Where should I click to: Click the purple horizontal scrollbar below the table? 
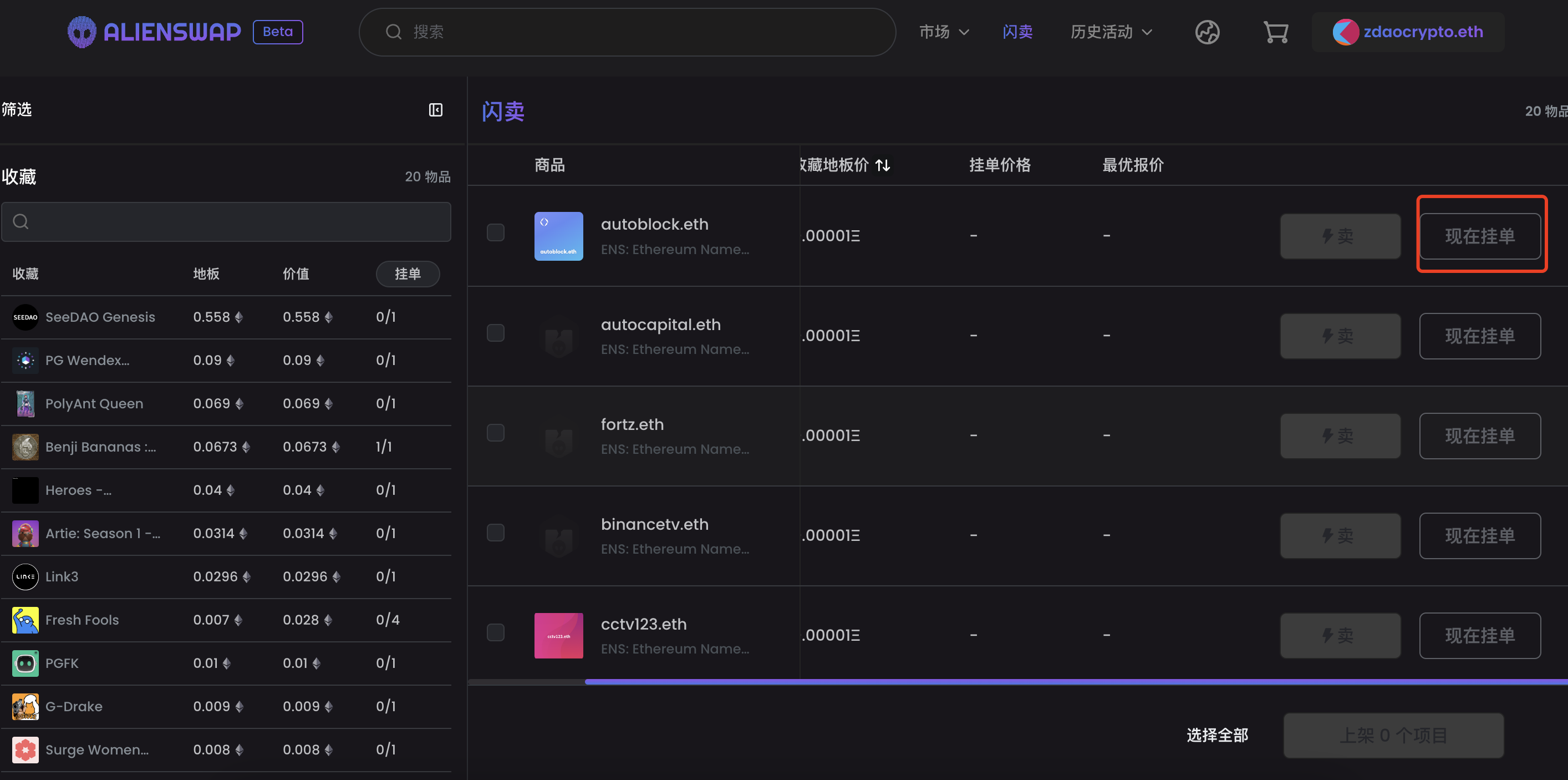click(1035, 681)
